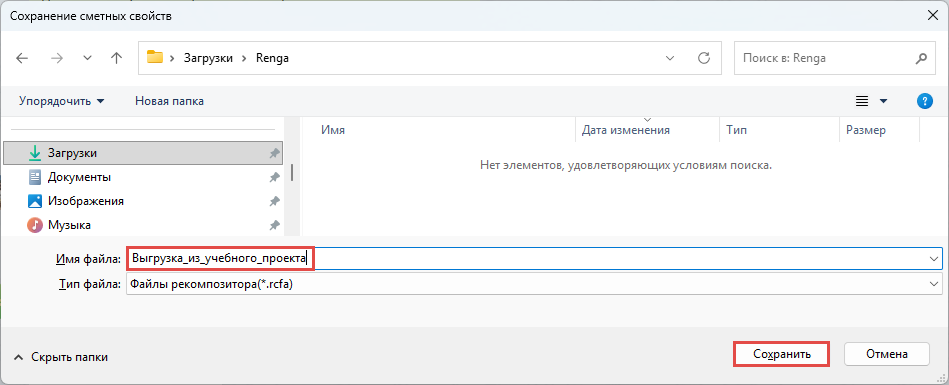Refresh the Renga folder view
This screenshot has width=949, height=385.
(704, 58)
